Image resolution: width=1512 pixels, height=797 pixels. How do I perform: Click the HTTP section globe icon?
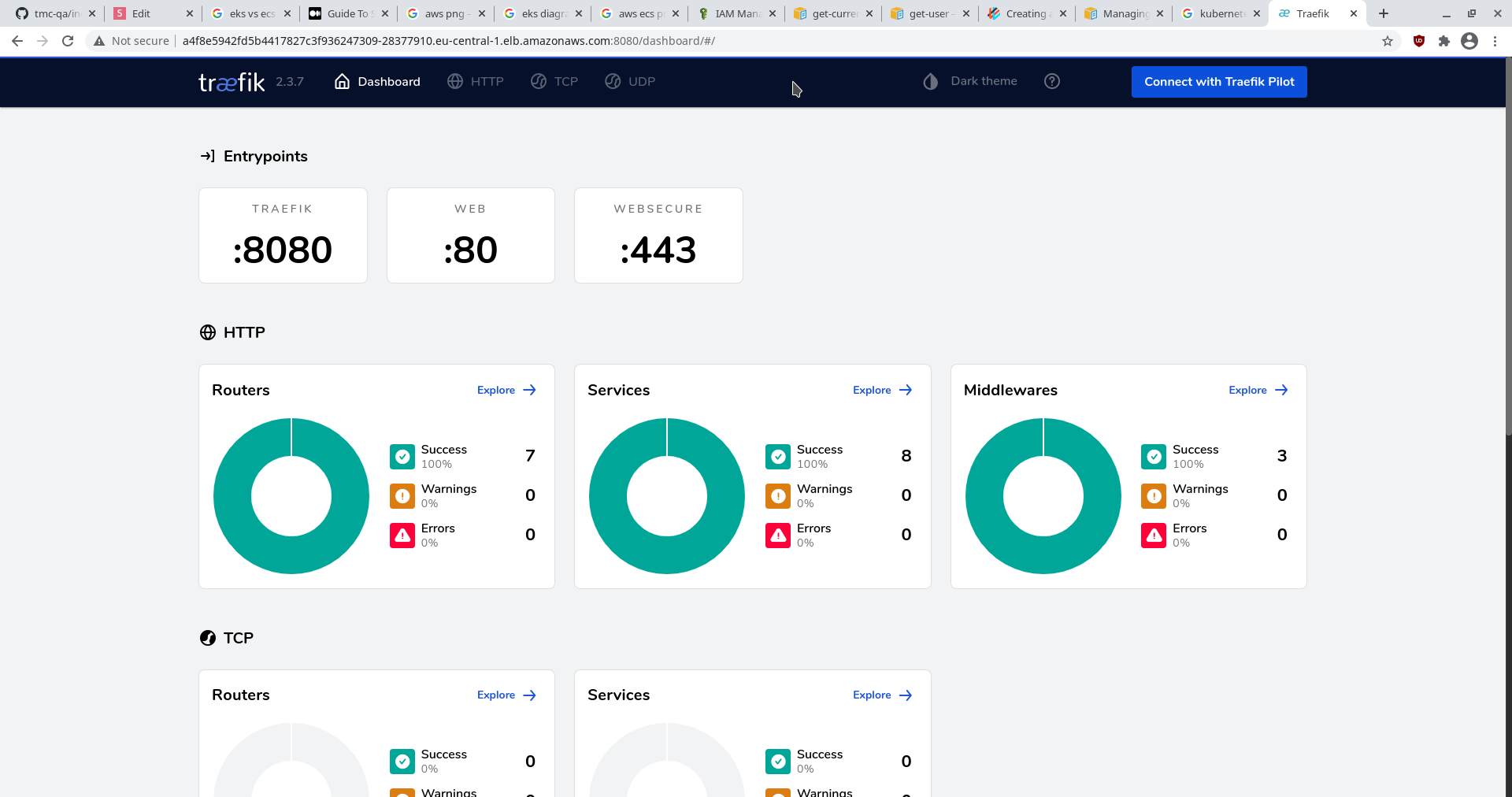pyautogui.click(x=208, y=332)
